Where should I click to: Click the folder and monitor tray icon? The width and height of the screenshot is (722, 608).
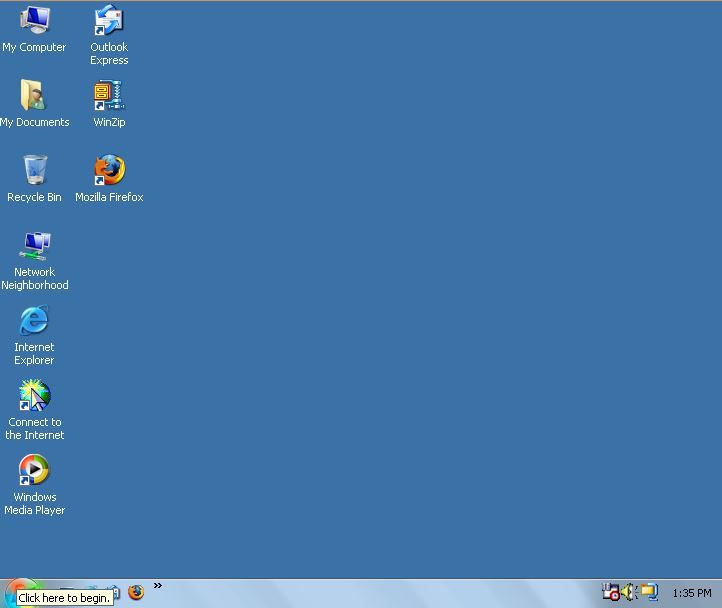(x=650, y=592)
